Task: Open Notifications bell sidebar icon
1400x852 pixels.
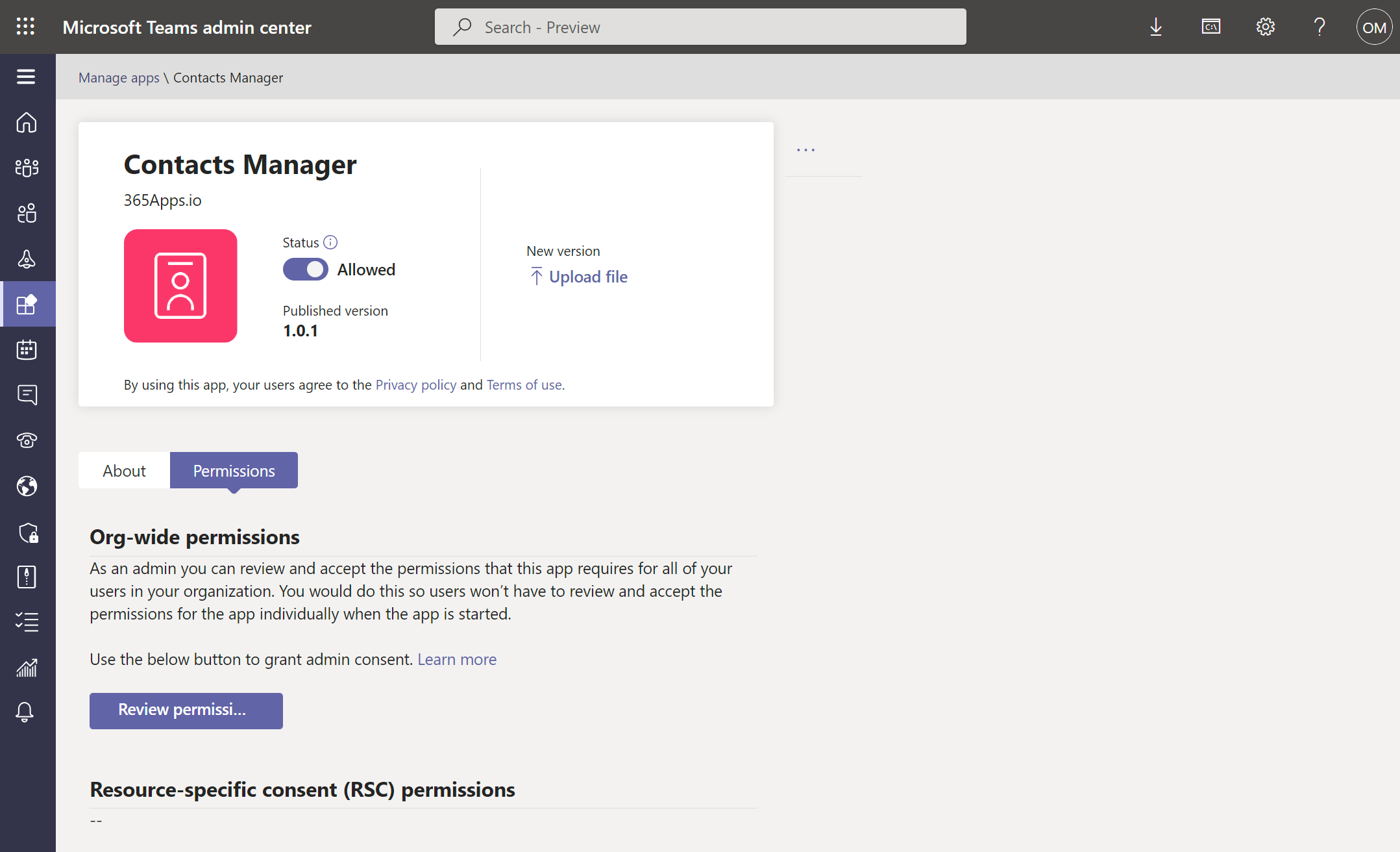Action: pos(25,712)
